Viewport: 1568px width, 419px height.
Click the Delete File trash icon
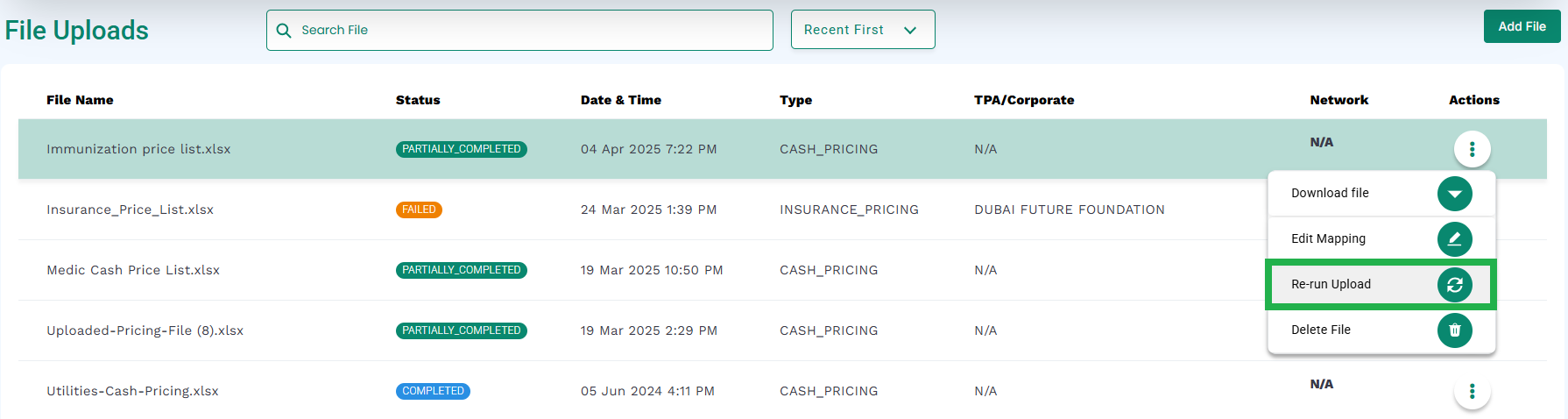click(1454, 330)
